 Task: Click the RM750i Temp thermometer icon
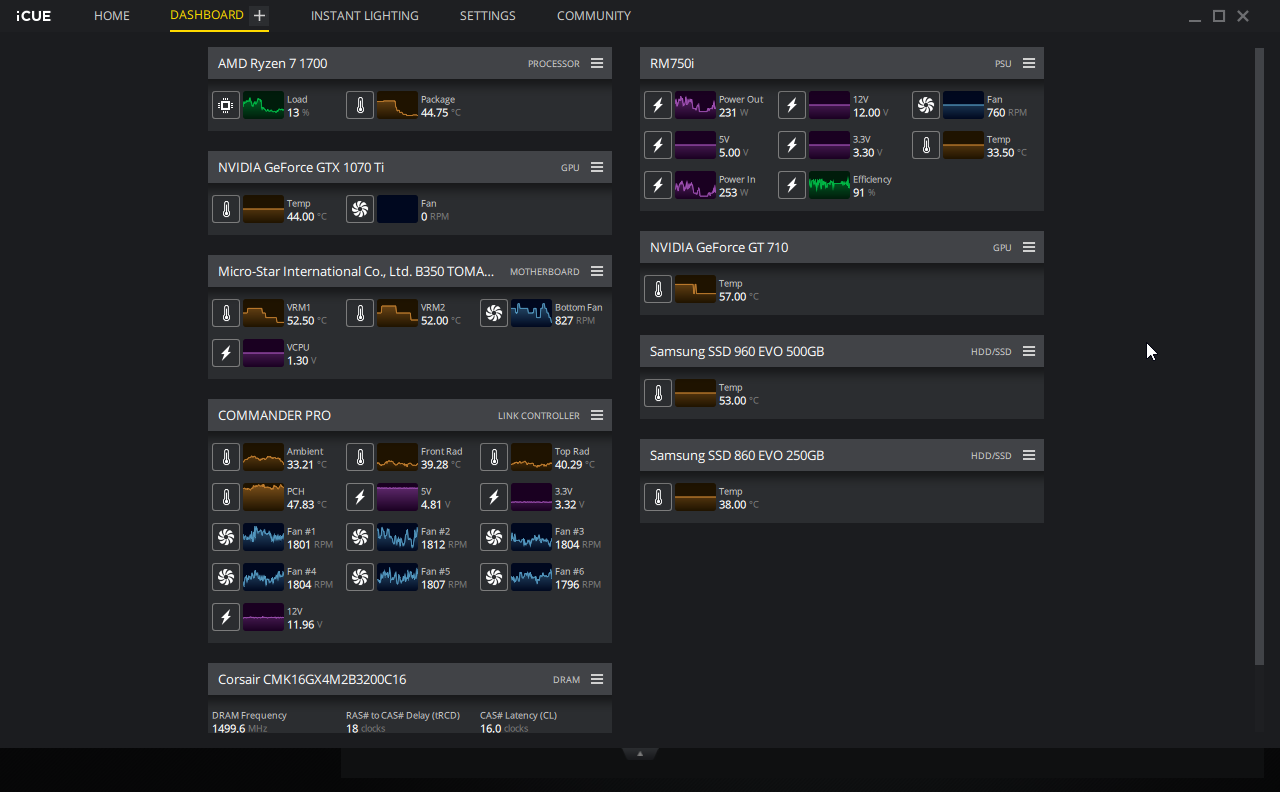926,145
